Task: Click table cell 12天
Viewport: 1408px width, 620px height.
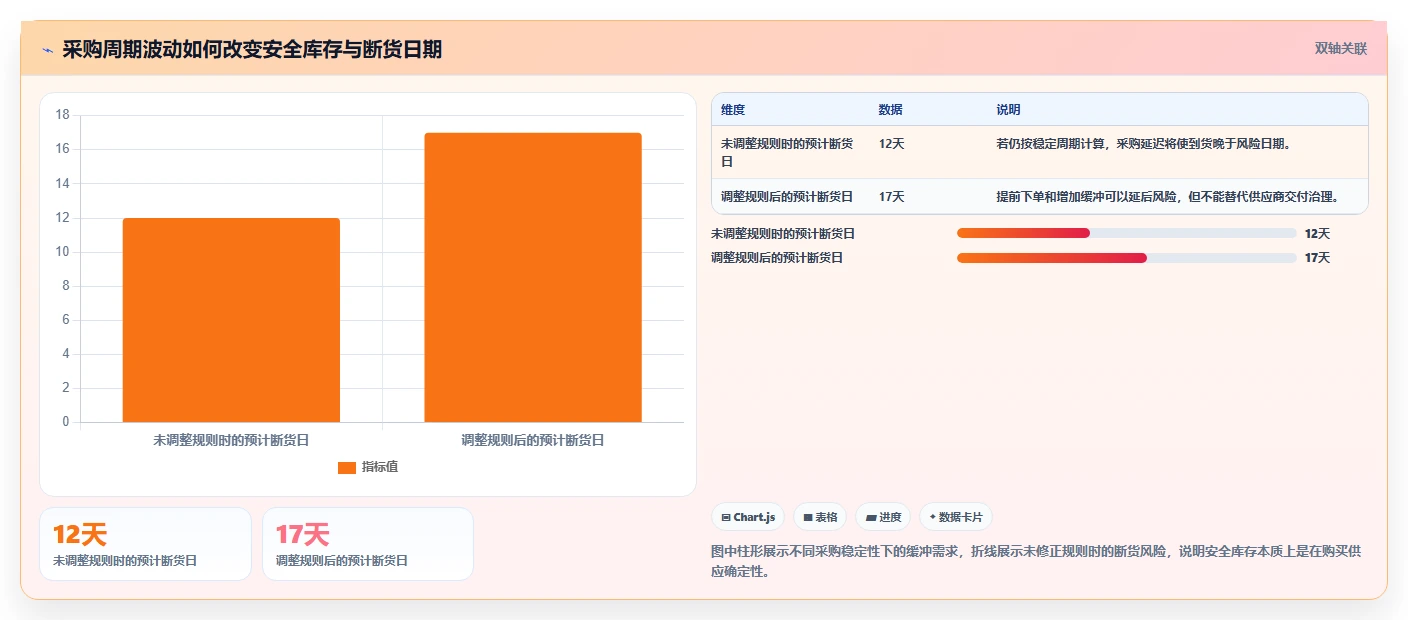Action: (x=891, y=143)
